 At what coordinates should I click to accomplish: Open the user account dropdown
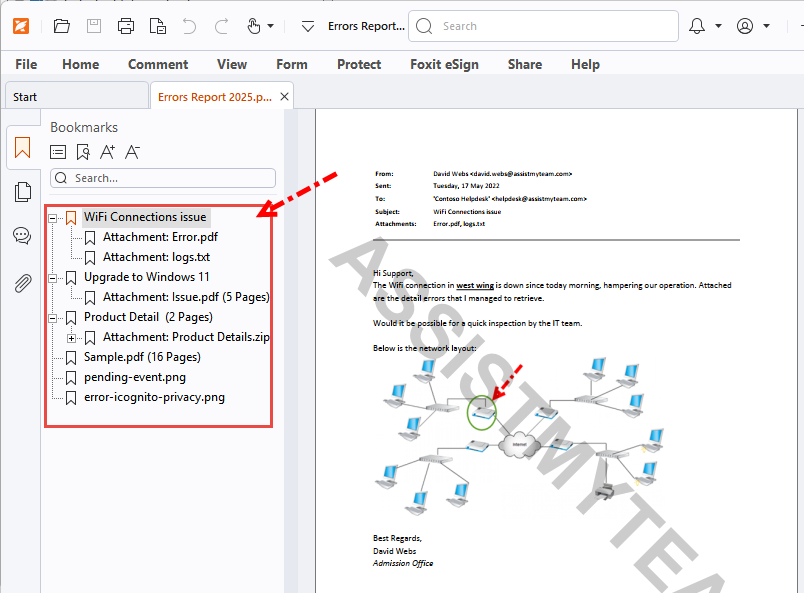(x=766, y=26)
